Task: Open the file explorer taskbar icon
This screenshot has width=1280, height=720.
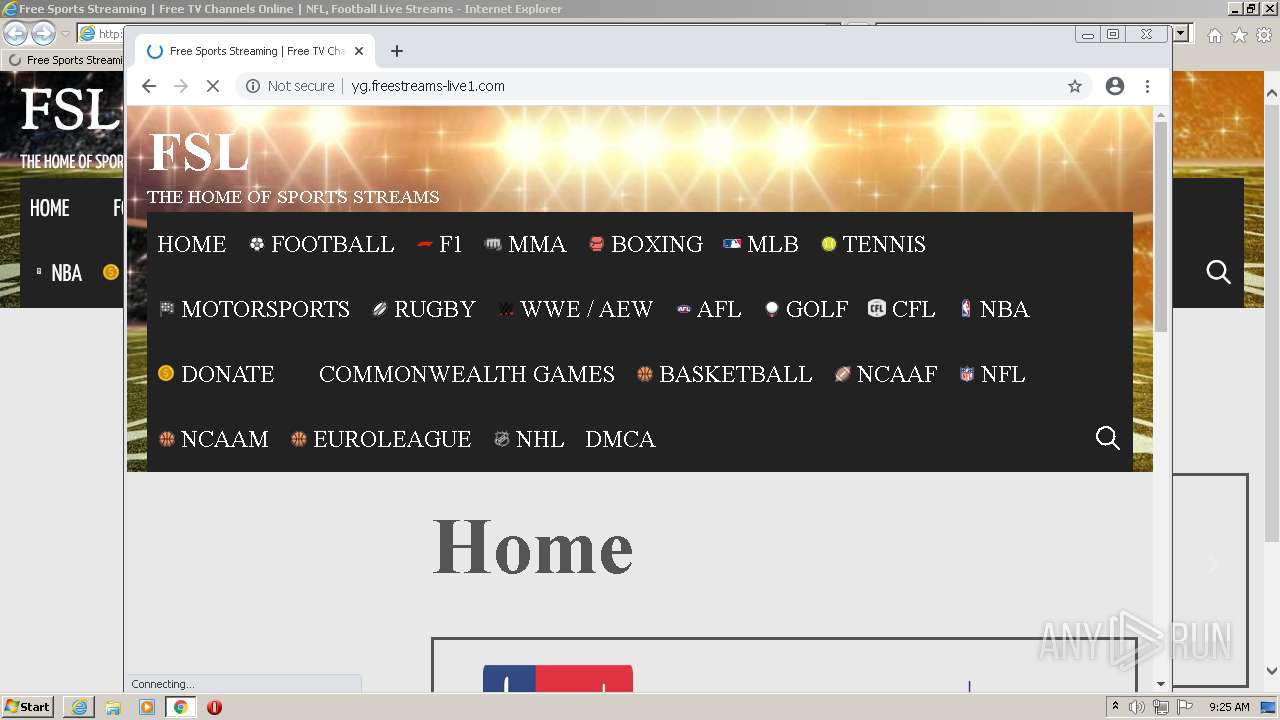Action: click(x=113, y=707)
